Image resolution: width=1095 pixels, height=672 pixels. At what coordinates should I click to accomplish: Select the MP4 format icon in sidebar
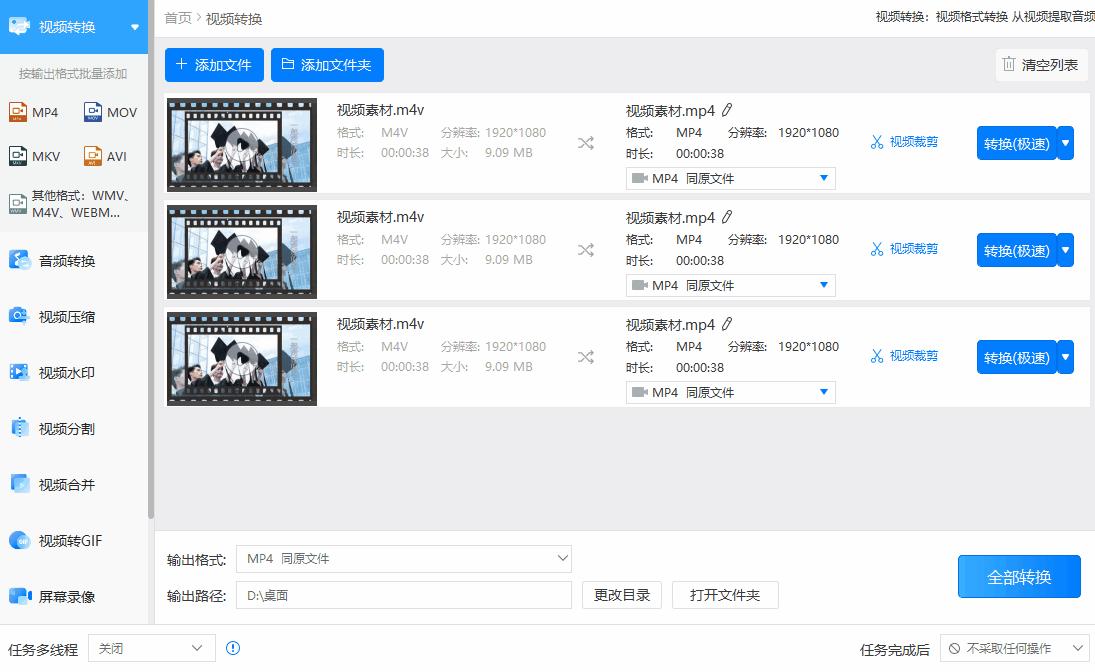(x=18, y=112)
